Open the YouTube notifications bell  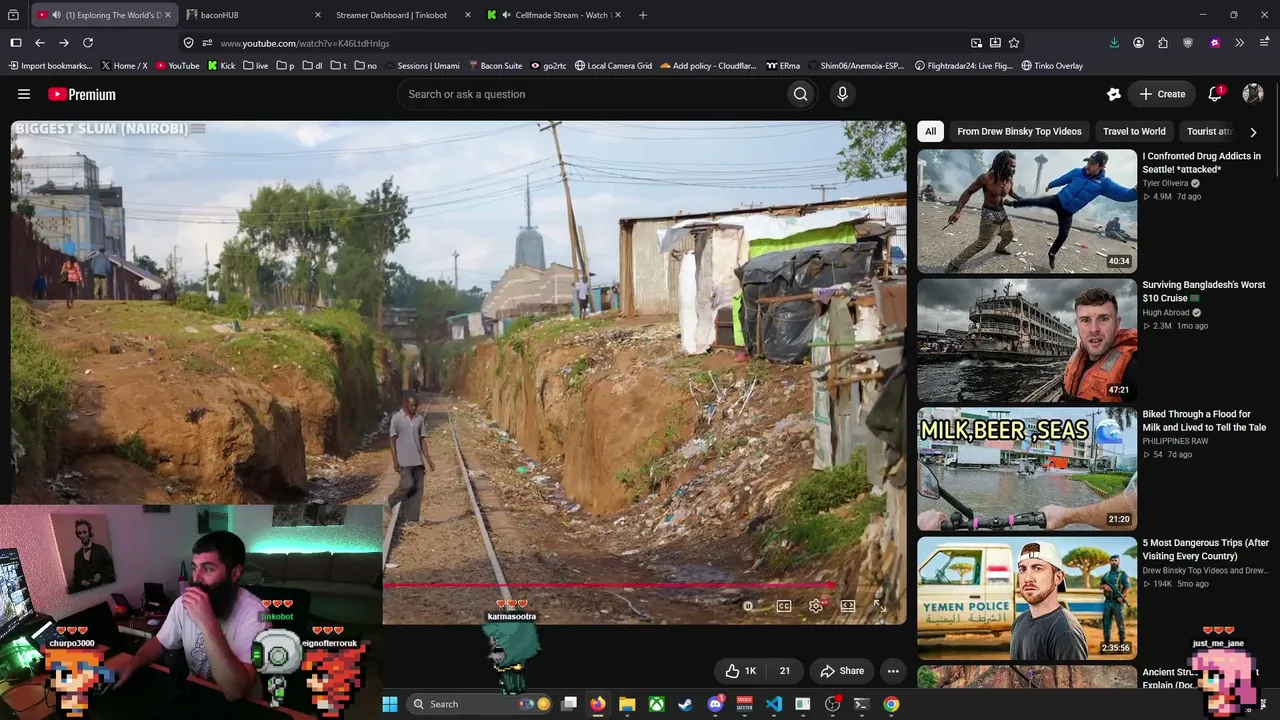tap(1215, 94)
